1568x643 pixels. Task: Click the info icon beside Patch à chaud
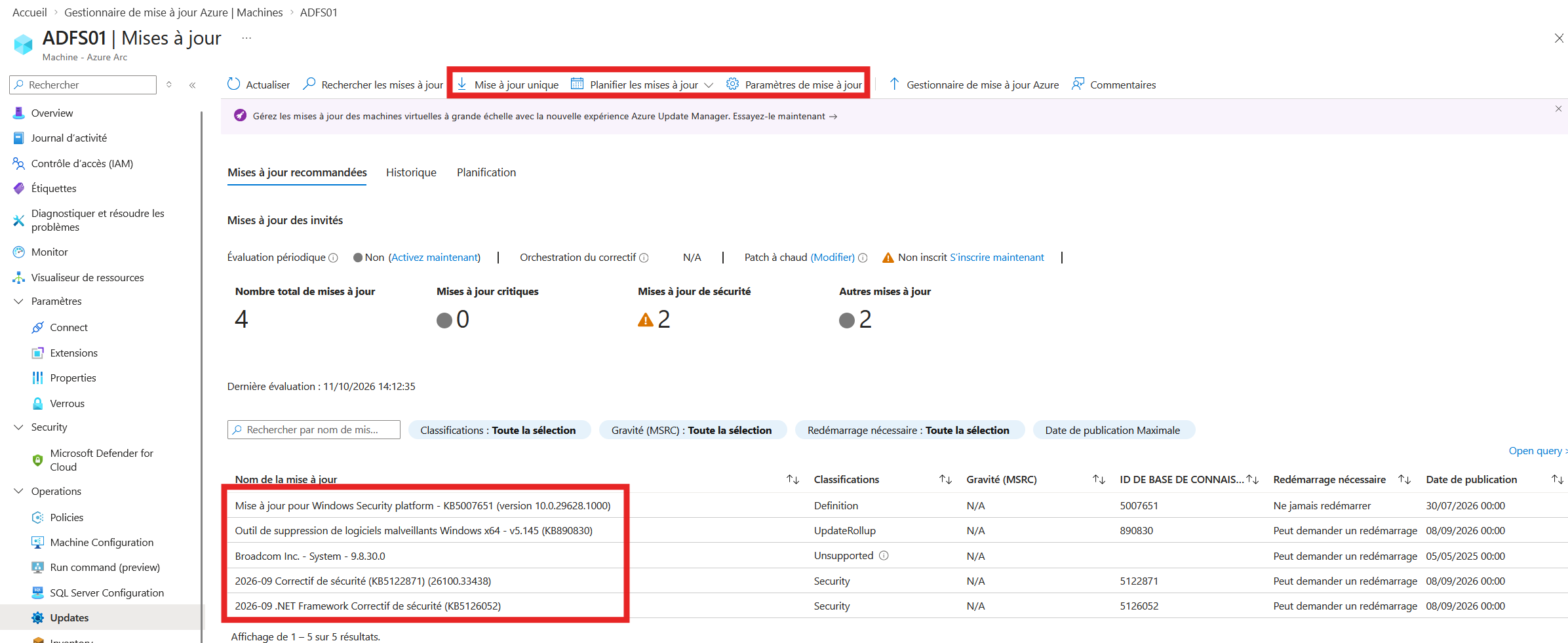[863, 258]
